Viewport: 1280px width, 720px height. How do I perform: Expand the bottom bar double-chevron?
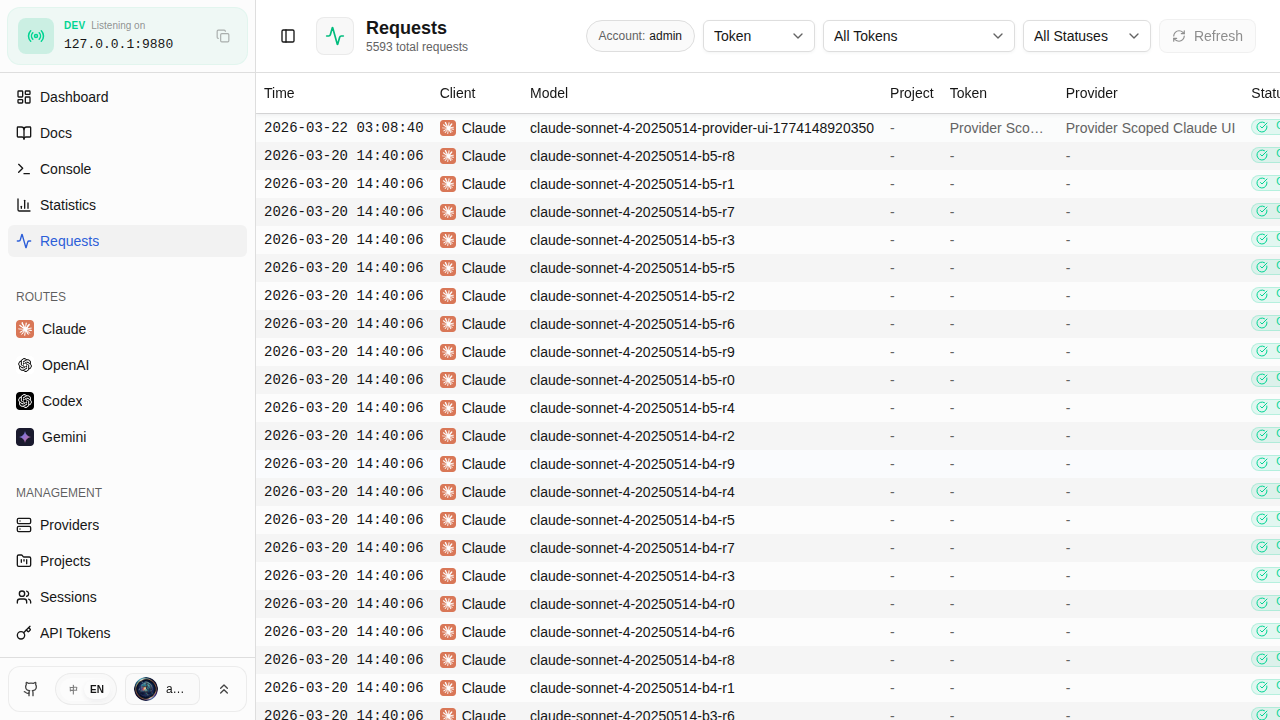(x=224, y=689)
